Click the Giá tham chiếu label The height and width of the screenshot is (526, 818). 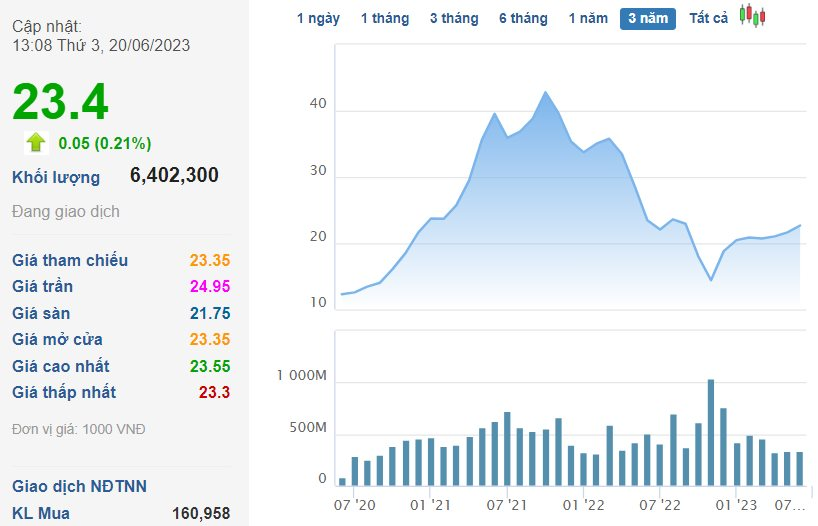coord(70,260)
